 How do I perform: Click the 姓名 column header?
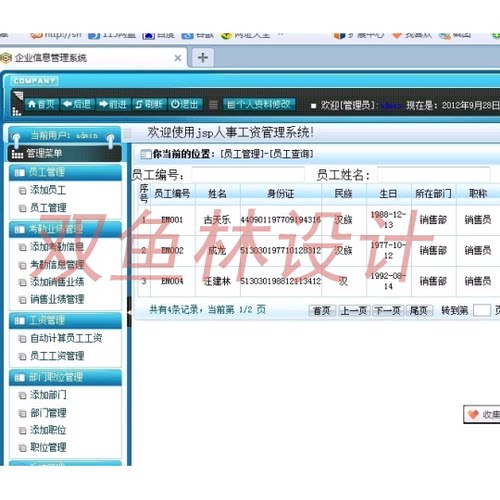point(217,193)
